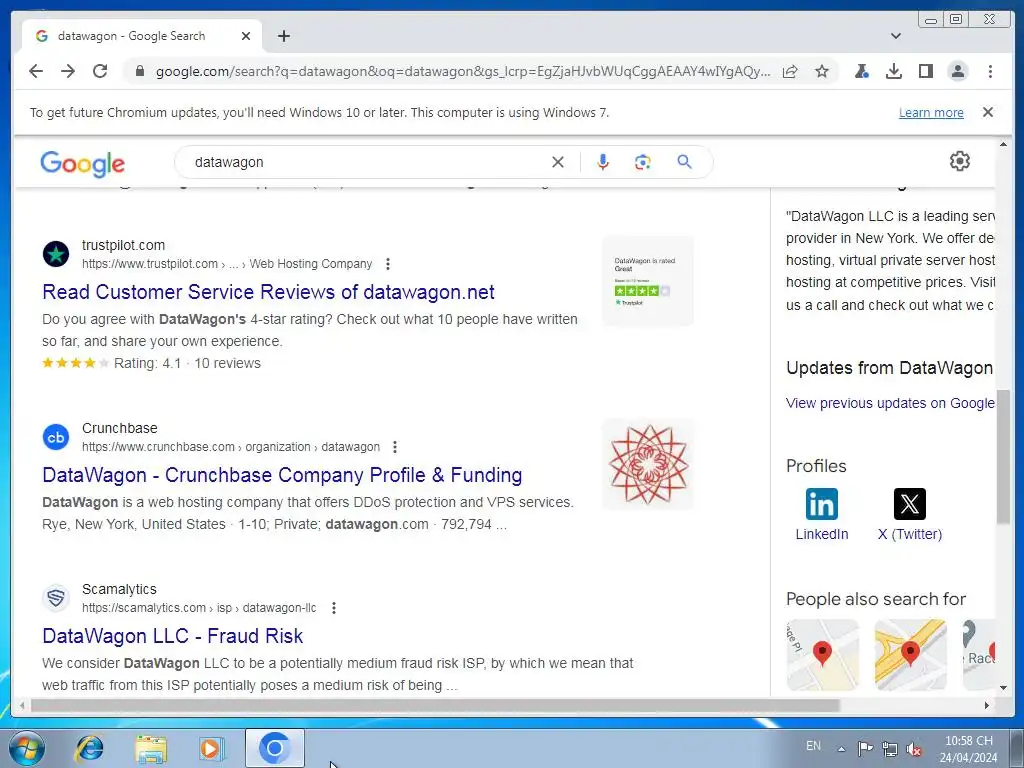
Task: Clear the search query text
Action: (558, 162)
